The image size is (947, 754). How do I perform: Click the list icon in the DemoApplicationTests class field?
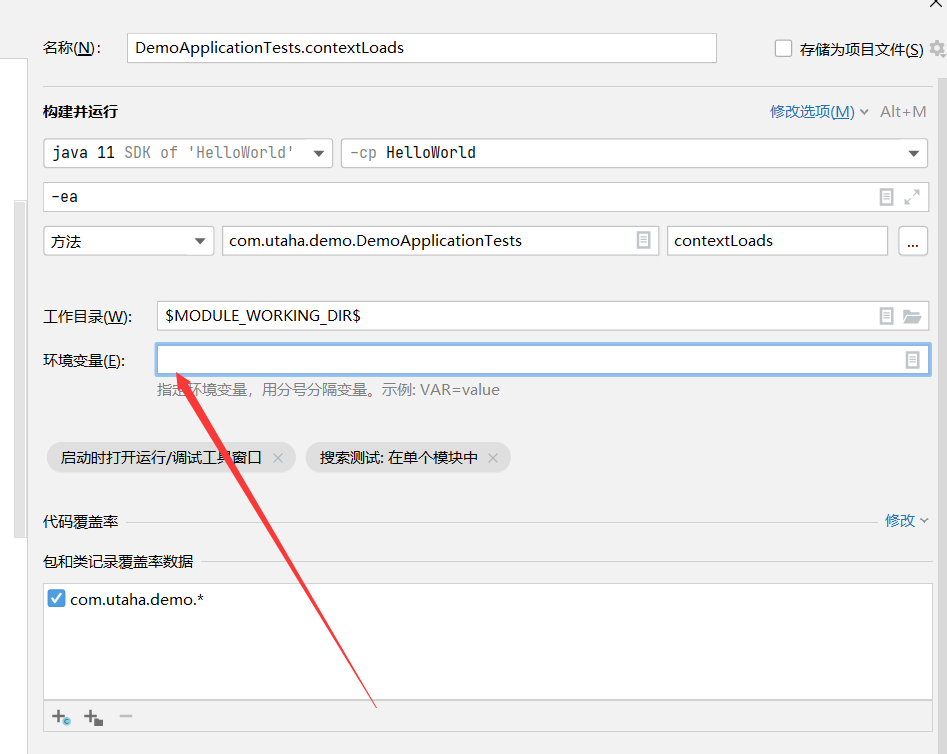(643, 240)
